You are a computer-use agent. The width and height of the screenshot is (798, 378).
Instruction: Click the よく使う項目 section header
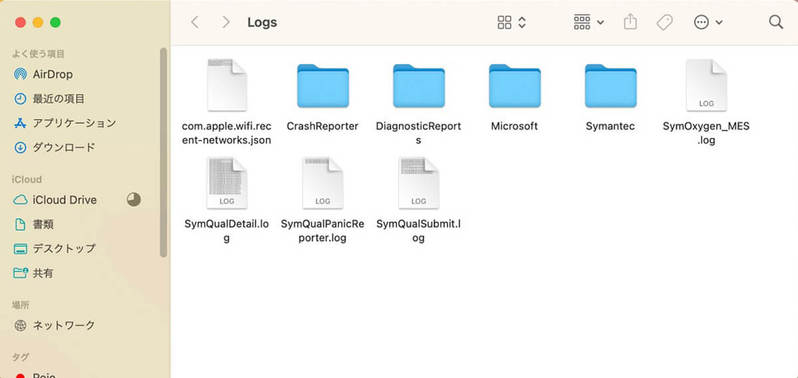tap(38, 54)
